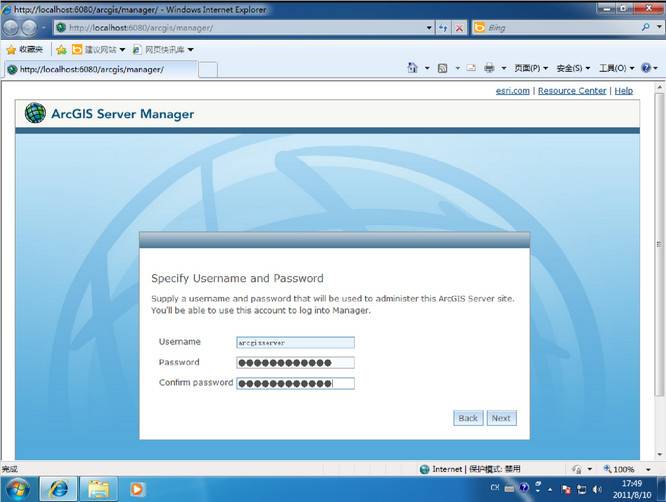Click the Confirm password input field
The height and width of the screenshot is (502, 666).
(x=295, y=384)
